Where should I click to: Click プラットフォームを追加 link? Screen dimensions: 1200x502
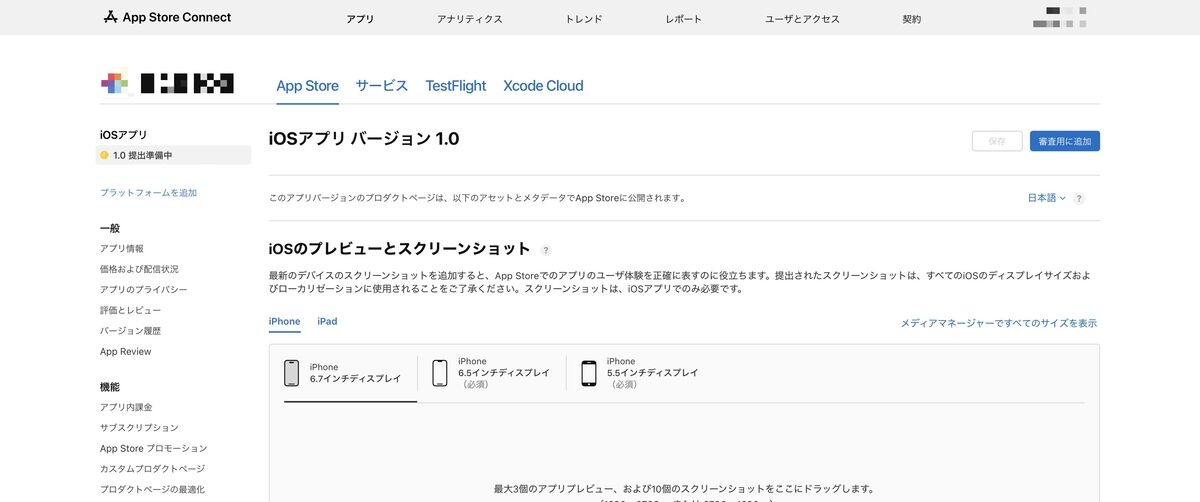pos(148,192)
